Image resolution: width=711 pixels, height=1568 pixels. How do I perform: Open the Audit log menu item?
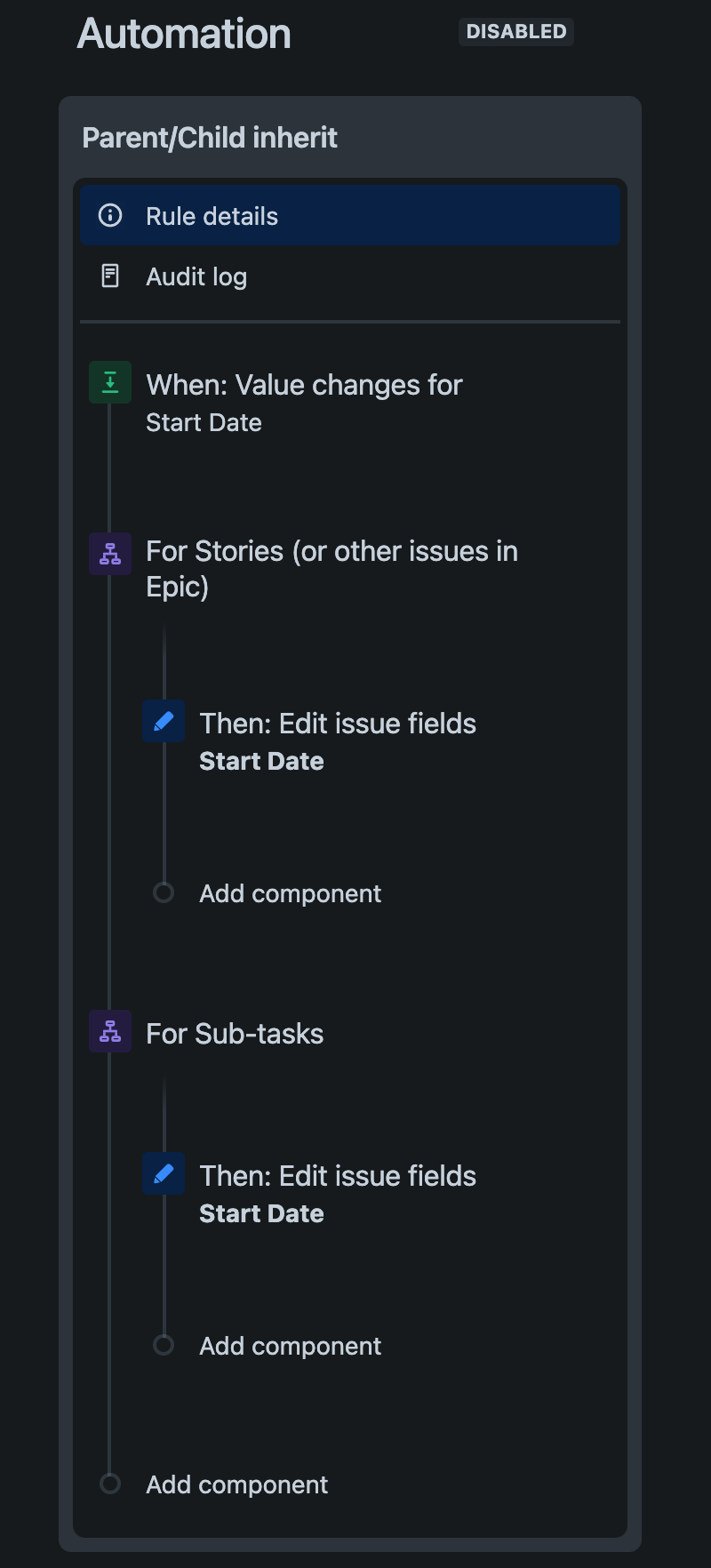point(196,277)
